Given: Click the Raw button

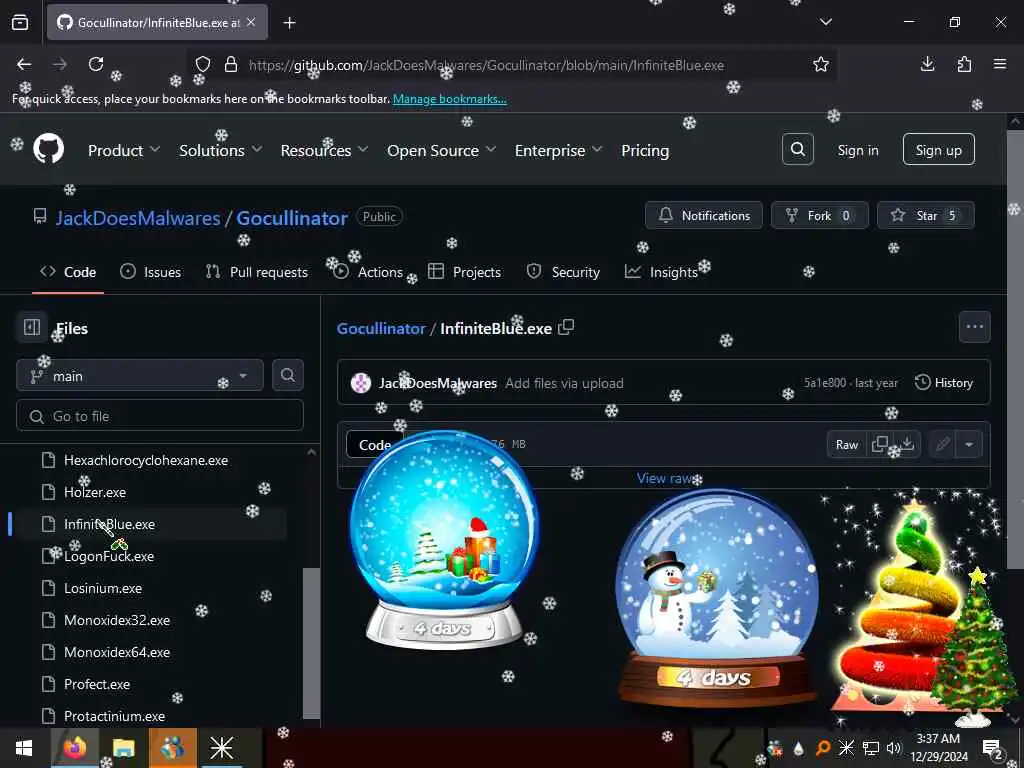Looking at the screenshot, I should (x=847, y=445).
